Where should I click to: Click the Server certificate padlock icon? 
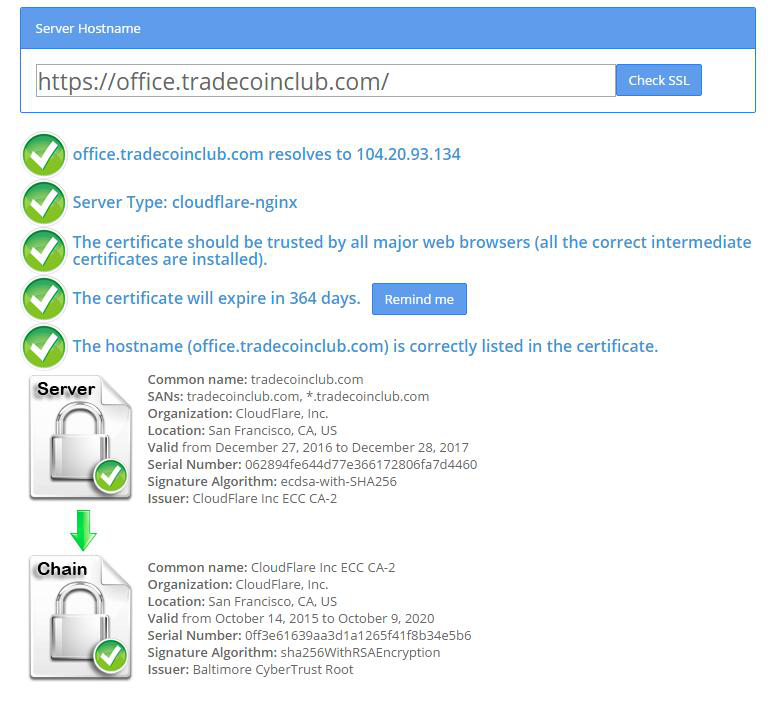point(80,437)
